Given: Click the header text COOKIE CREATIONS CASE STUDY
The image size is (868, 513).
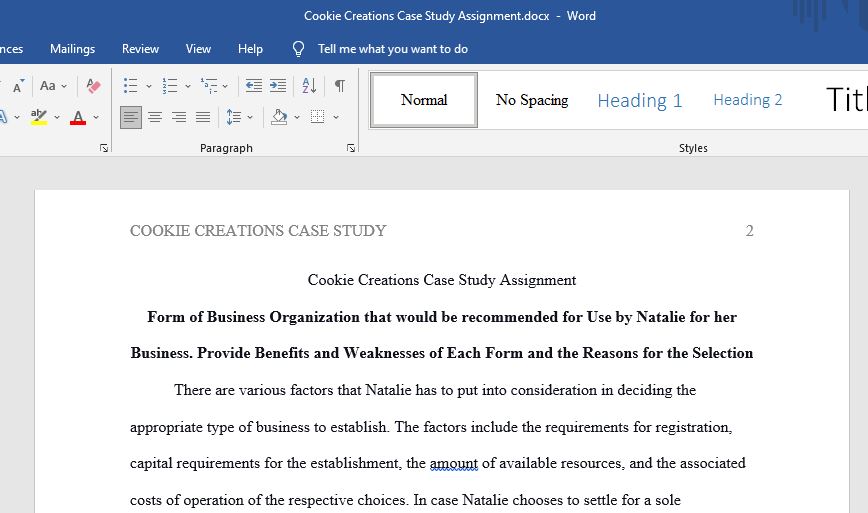Looking at the screenshot, I should tap(258, 231).
